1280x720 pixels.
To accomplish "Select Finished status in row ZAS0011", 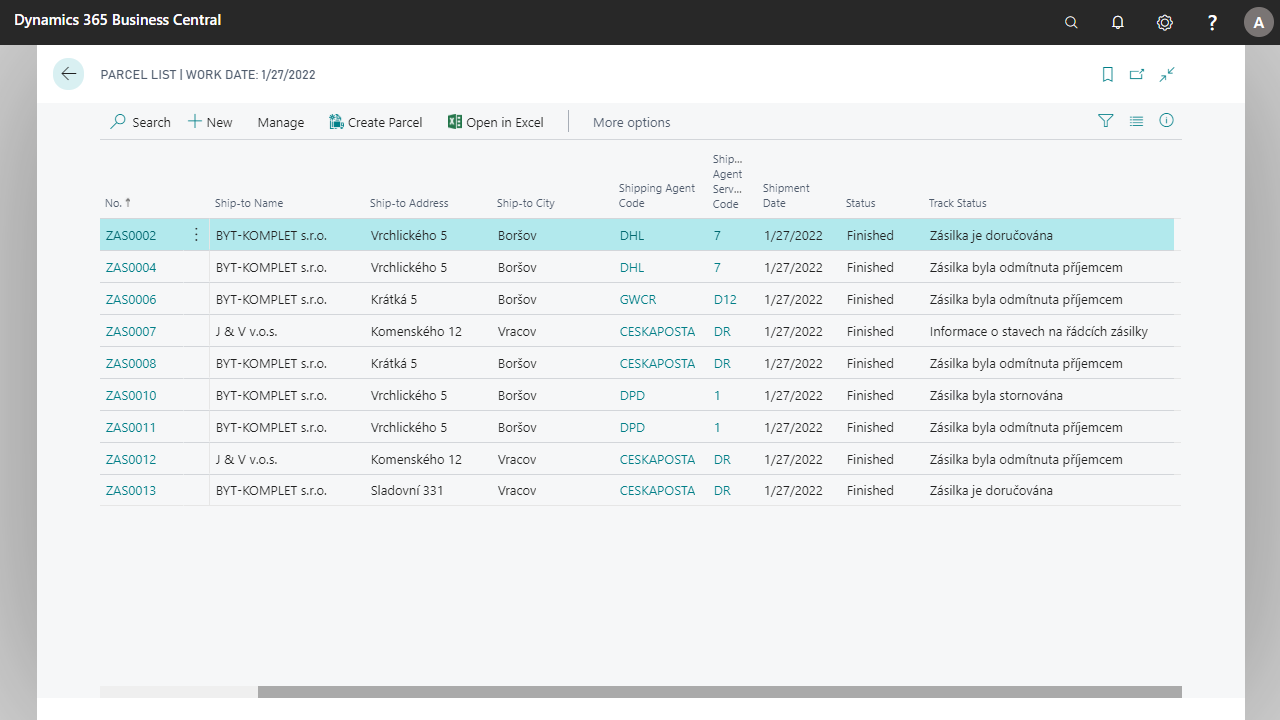I will (x=870, y=428).
